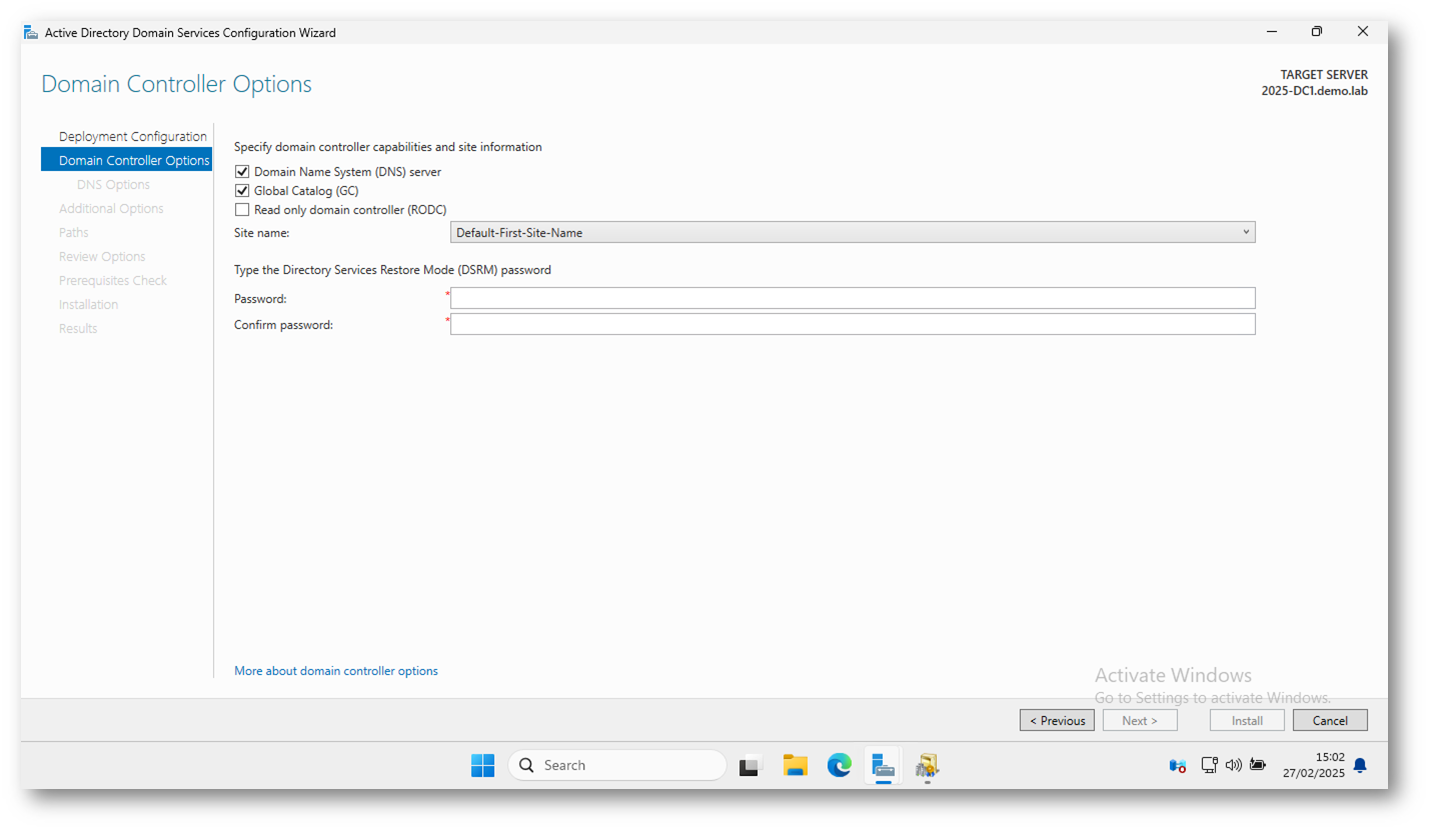Image resolution: width=1430 pixels, height=831 pixels.
Task: Select Domain Controller Options step
Action: coord(126,160)
